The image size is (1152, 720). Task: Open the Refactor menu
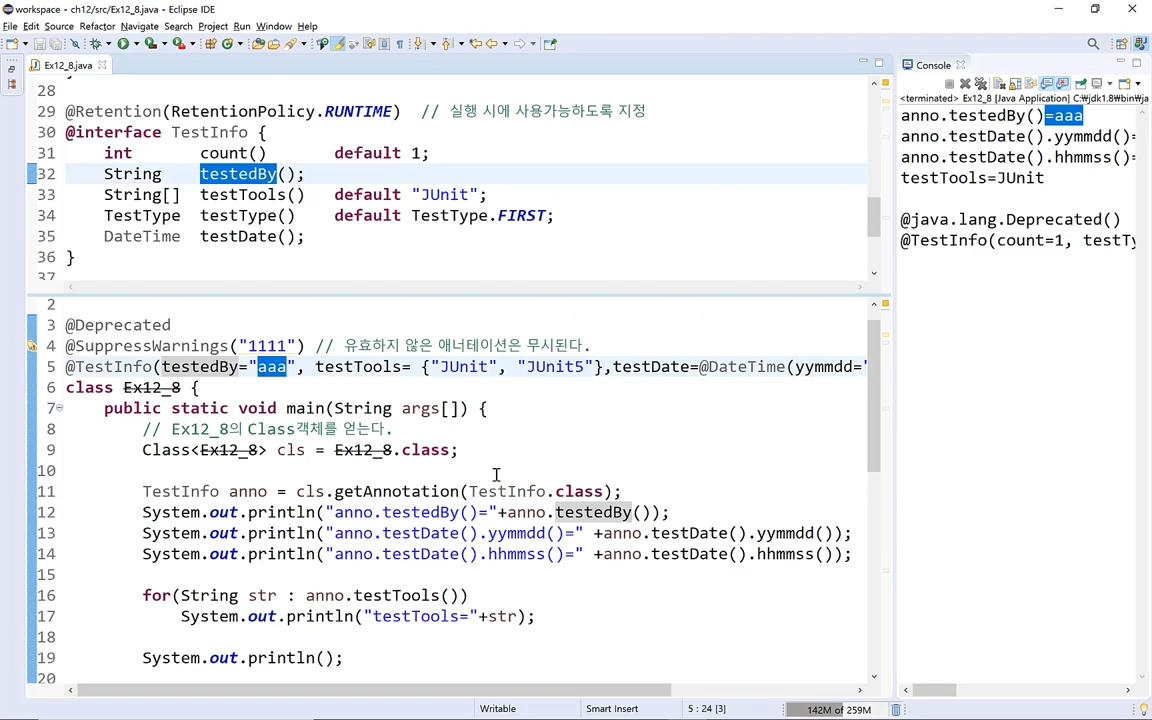98,26
